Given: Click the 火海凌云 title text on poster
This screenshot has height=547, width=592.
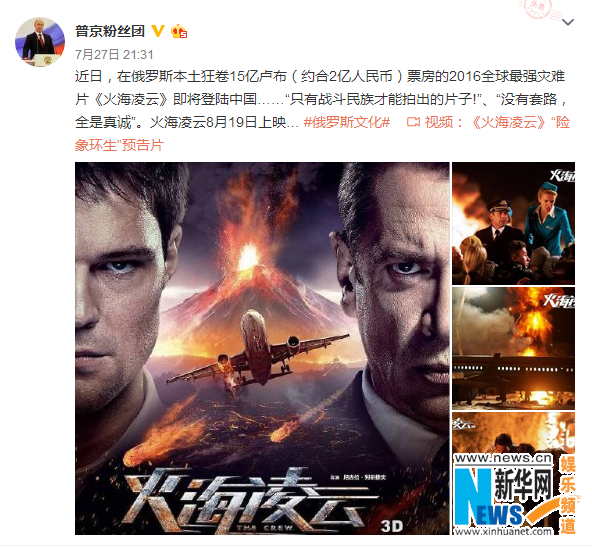Looking at the screenshot, I should 242,498.
